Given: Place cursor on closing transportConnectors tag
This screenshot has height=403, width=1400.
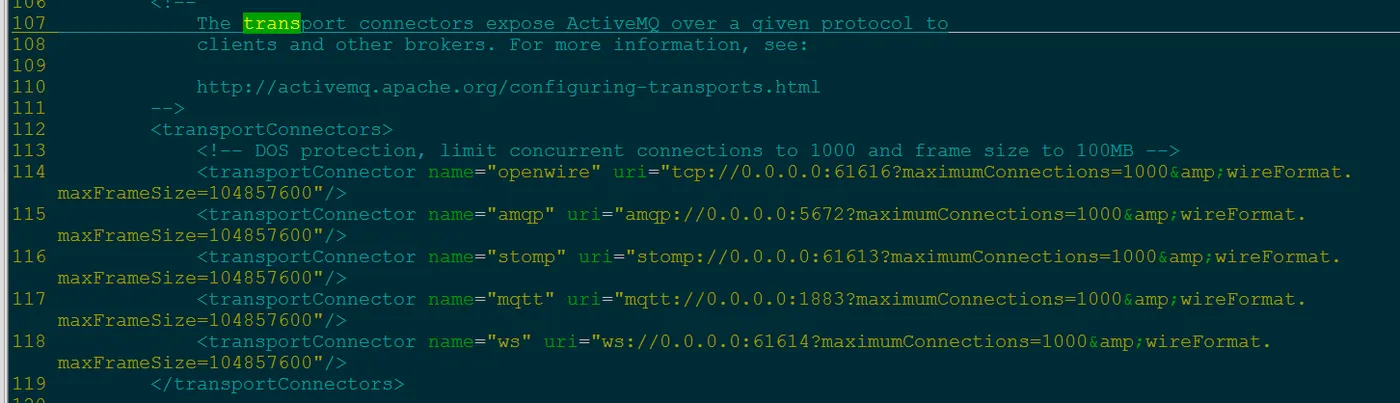Looking at the screenshot, I should tap(277, 384).
